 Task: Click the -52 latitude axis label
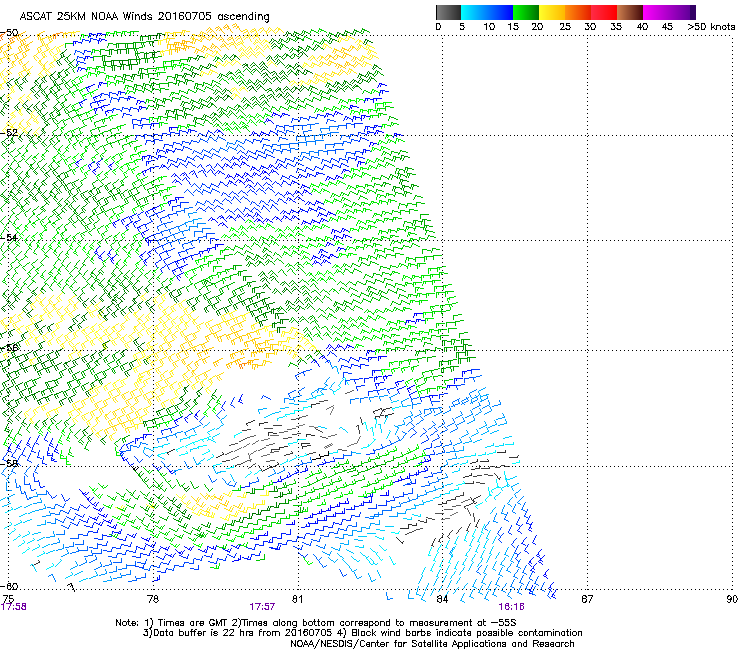click(x=9, y=133)
